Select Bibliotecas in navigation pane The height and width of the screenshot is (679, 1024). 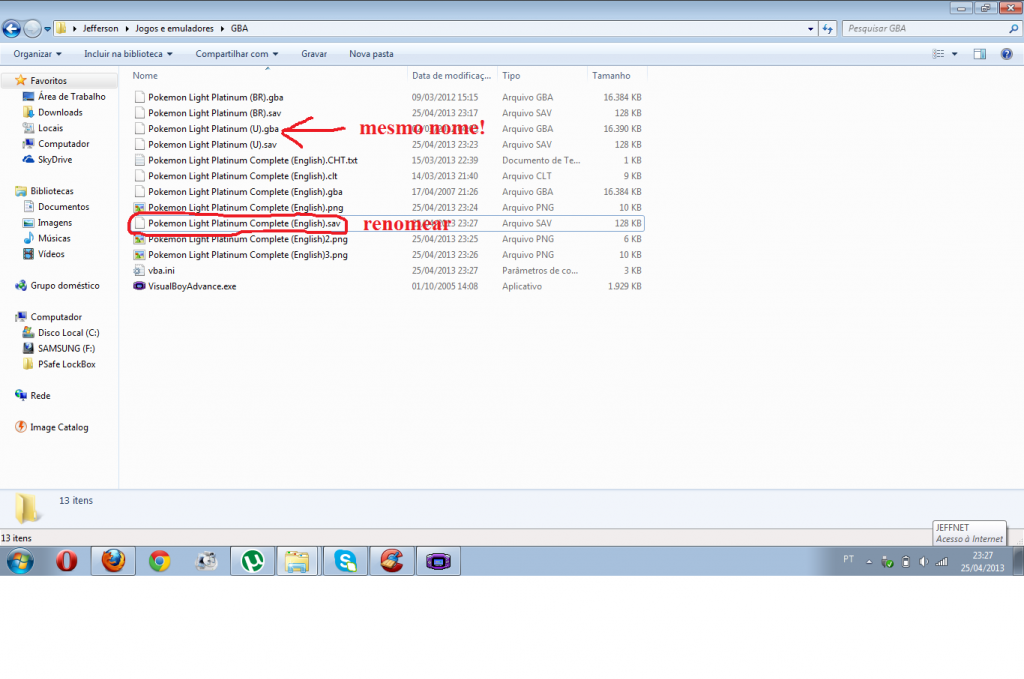44,191
